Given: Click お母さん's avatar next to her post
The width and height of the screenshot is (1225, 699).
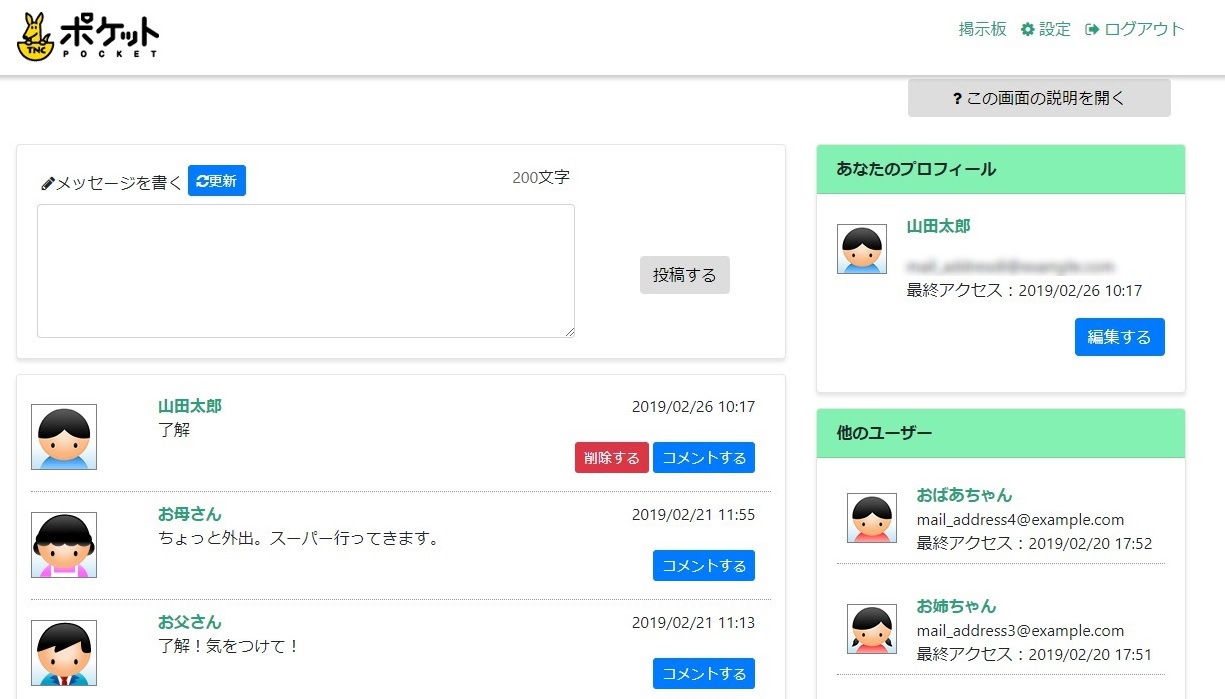Looking at the screenshot, I should click(63, 543).
